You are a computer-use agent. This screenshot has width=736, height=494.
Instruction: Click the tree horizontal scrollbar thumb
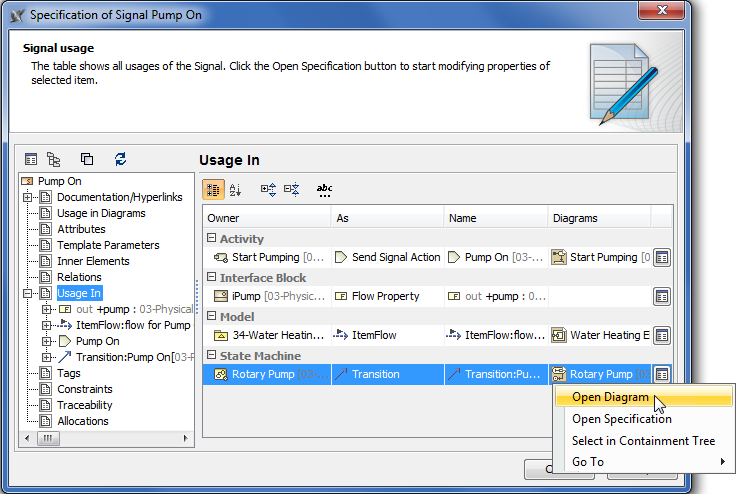click(48, 439)
